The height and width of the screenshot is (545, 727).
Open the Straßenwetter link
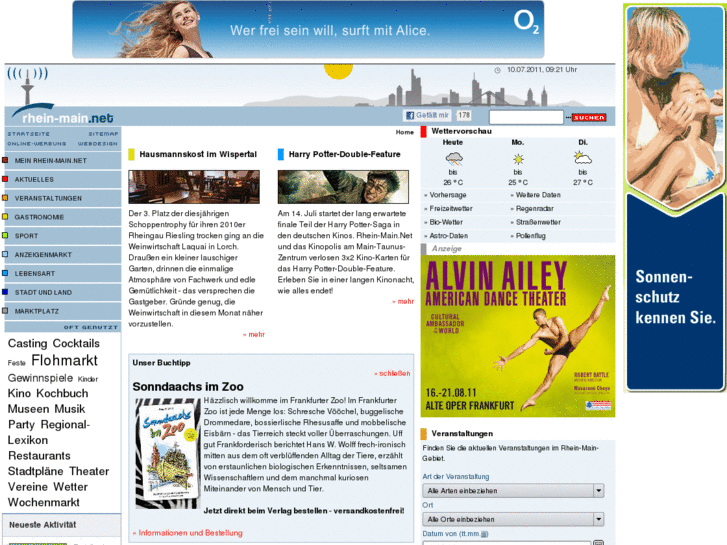point(538,222)
